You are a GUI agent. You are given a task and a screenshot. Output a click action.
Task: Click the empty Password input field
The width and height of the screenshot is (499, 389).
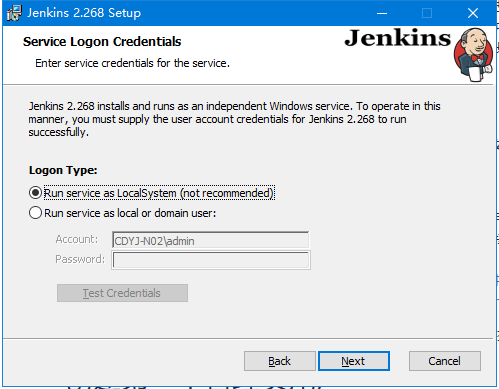pyautogui.click(x=211, y=260)
